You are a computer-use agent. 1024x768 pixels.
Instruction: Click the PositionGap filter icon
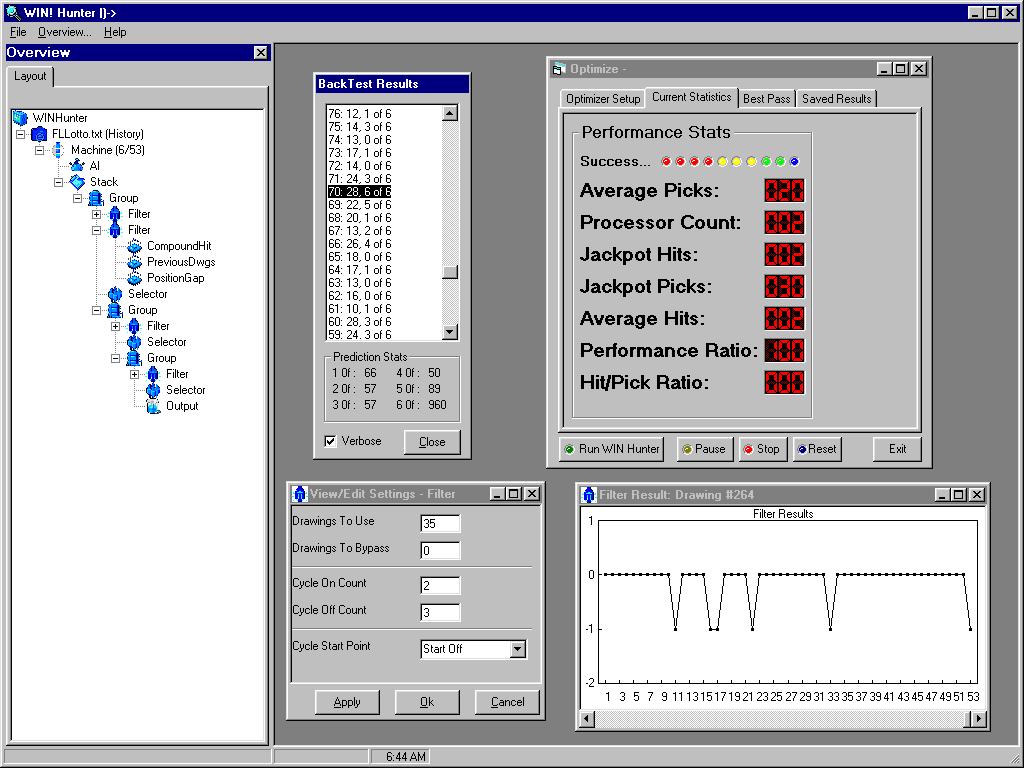pos(134,278)
